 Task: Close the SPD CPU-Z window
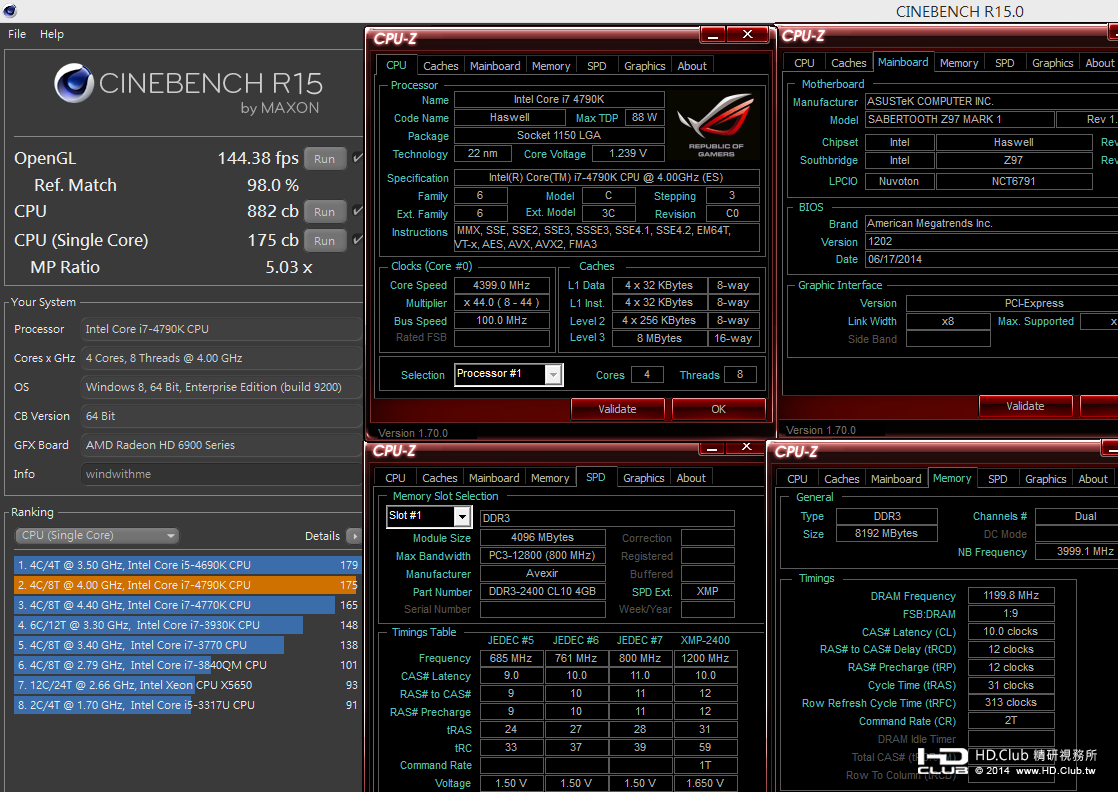pyautogui.click(x=747, y=448)
